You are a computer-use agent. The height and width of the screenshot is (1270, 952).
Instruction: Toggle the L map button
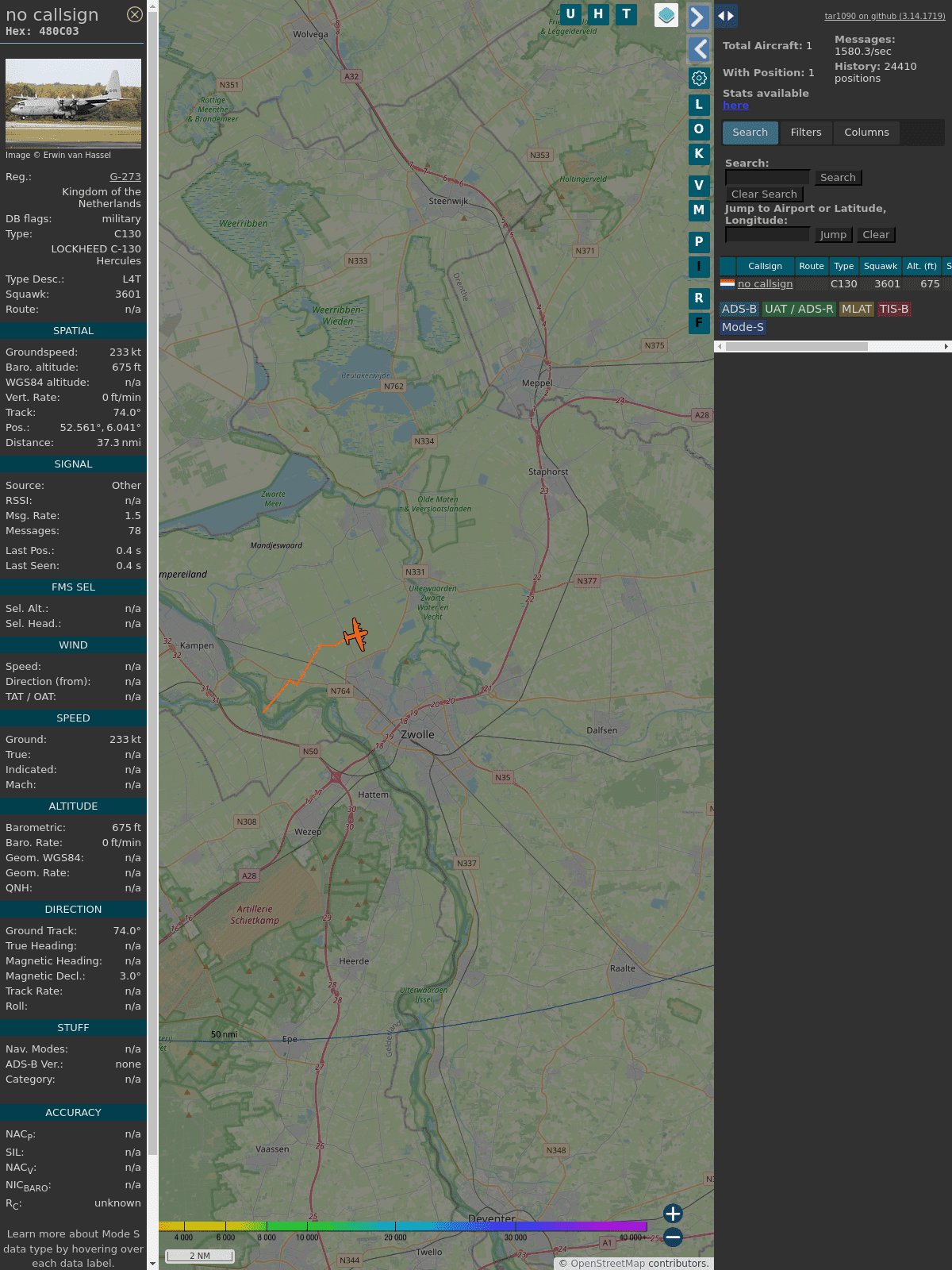[699, 104]
